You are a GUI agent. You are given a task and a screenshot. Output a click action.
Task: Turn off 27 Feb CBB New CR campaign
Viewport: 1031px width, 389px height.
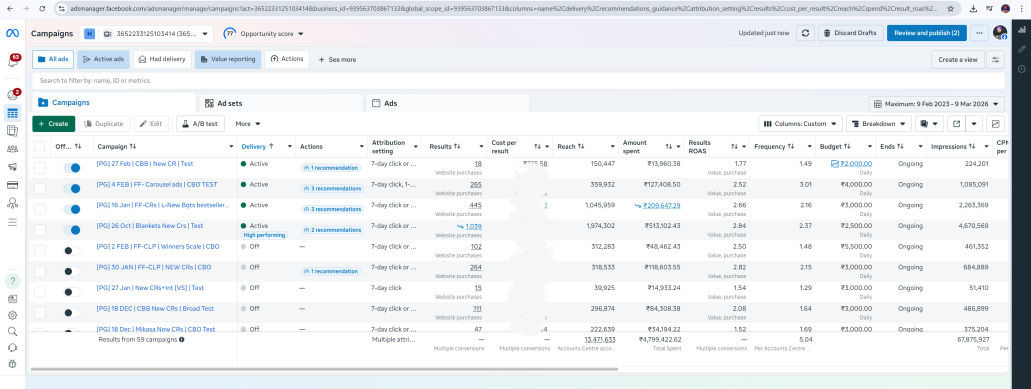72,168
